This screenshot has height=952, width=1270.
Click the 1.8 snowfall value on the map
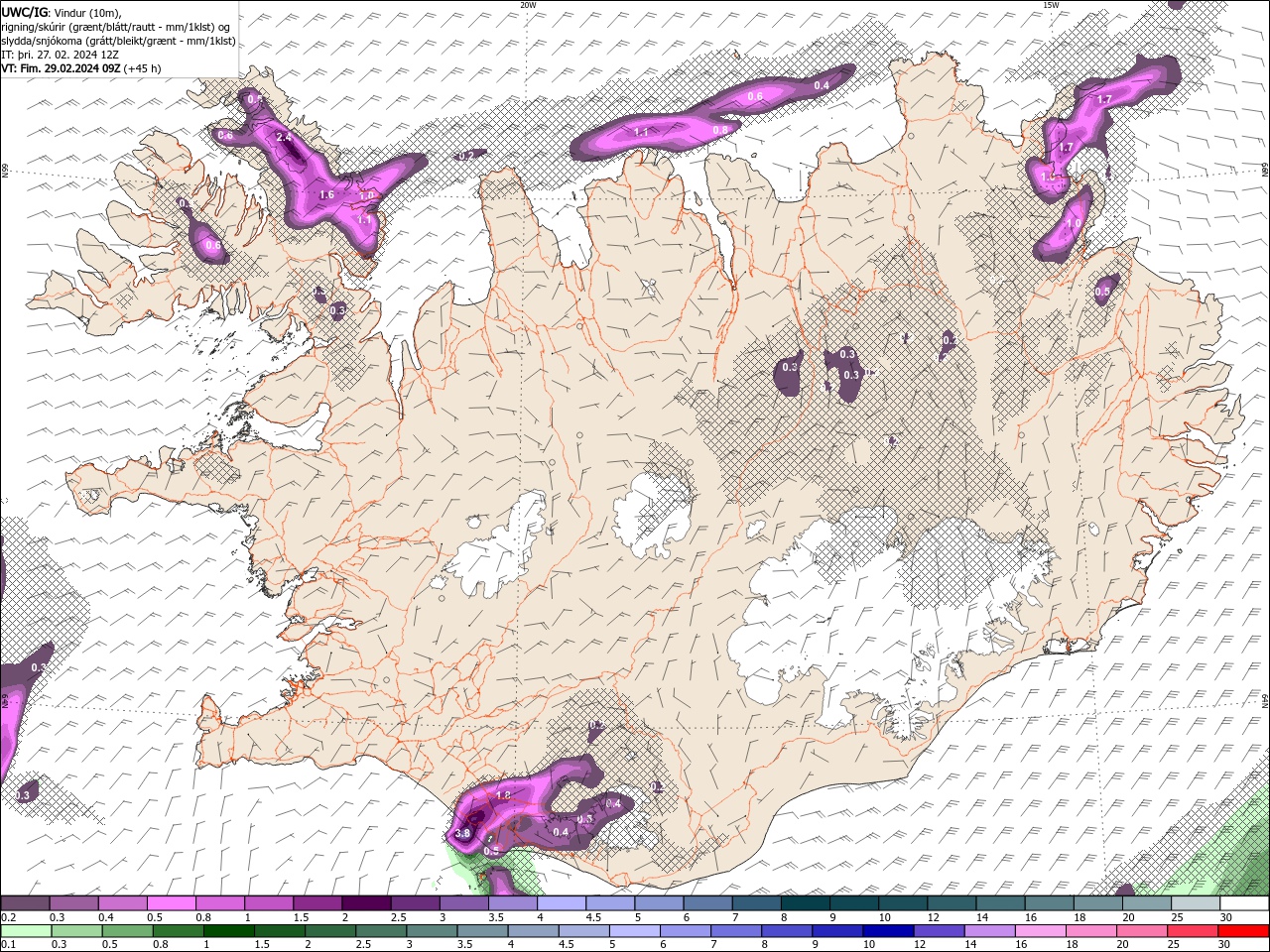[x=502, y=795]
